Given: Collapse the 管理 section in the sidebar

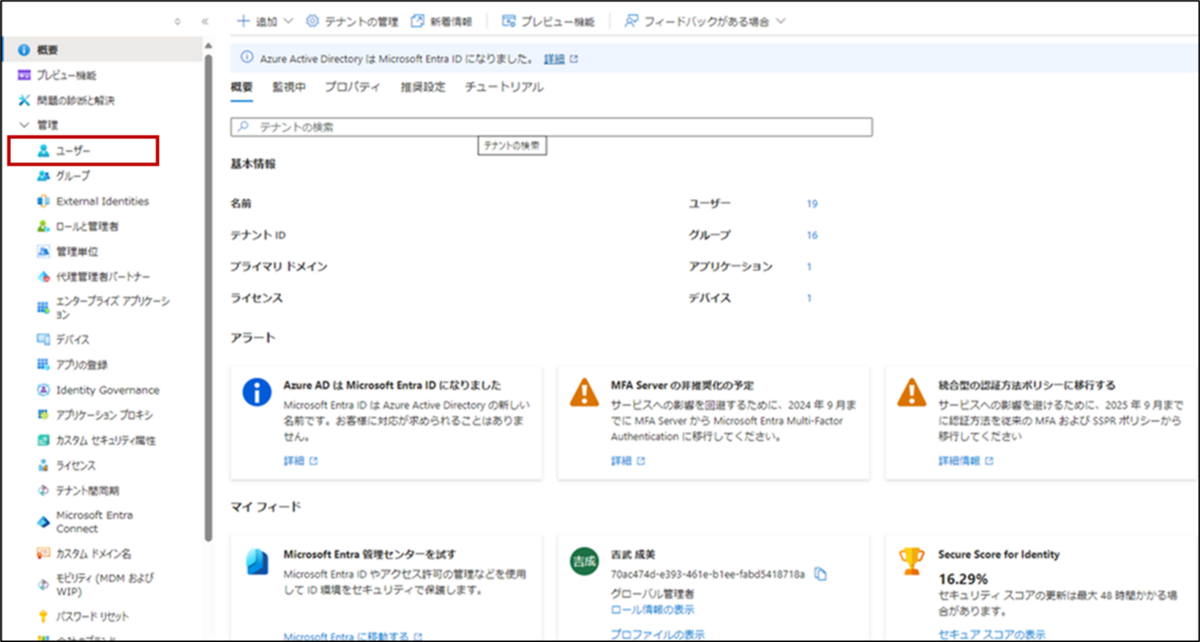Looking at the screenshot, I should (24, 125).
